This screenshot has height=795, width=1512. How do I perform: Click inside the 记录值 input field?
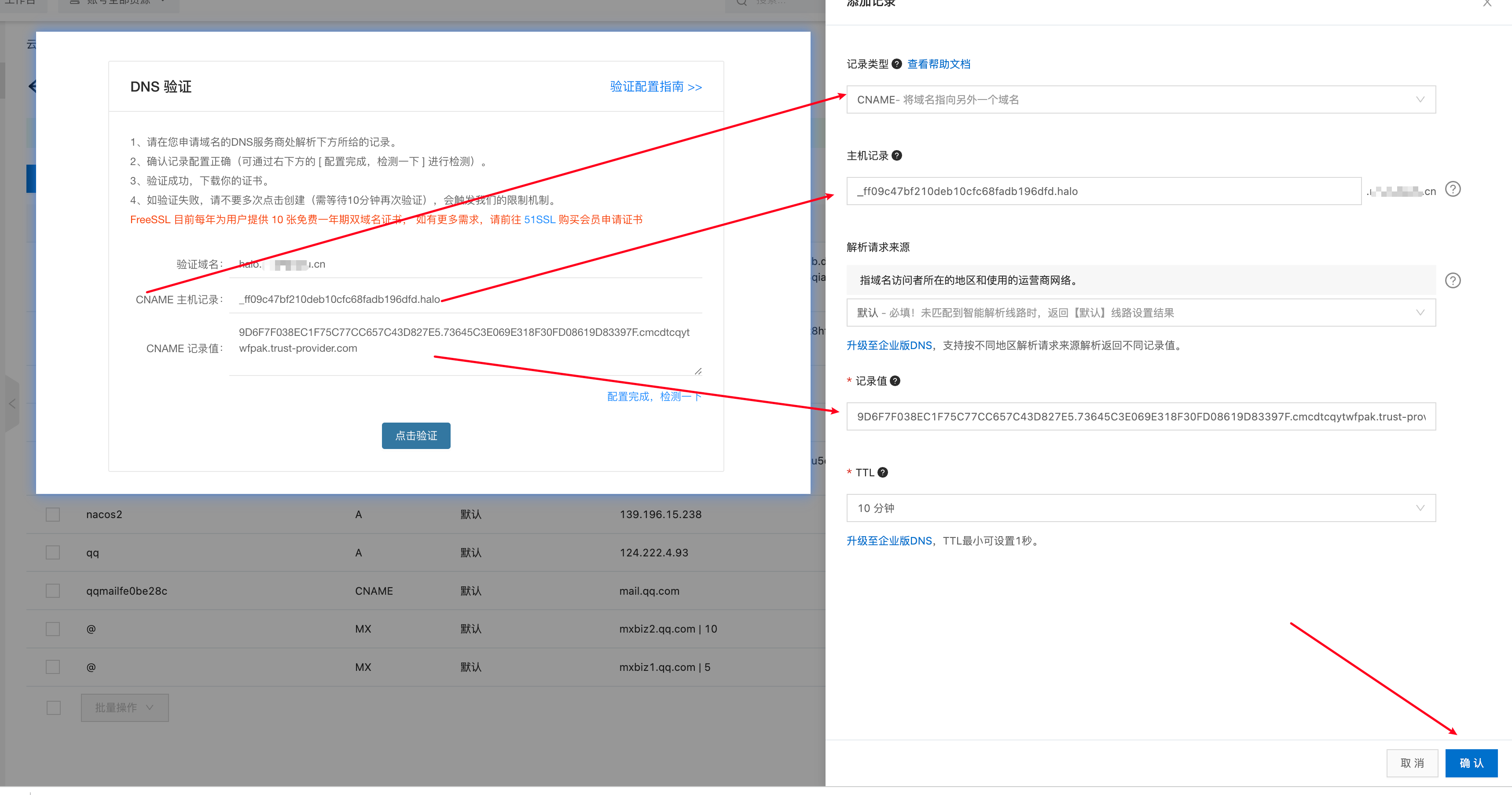[1139, 416]
